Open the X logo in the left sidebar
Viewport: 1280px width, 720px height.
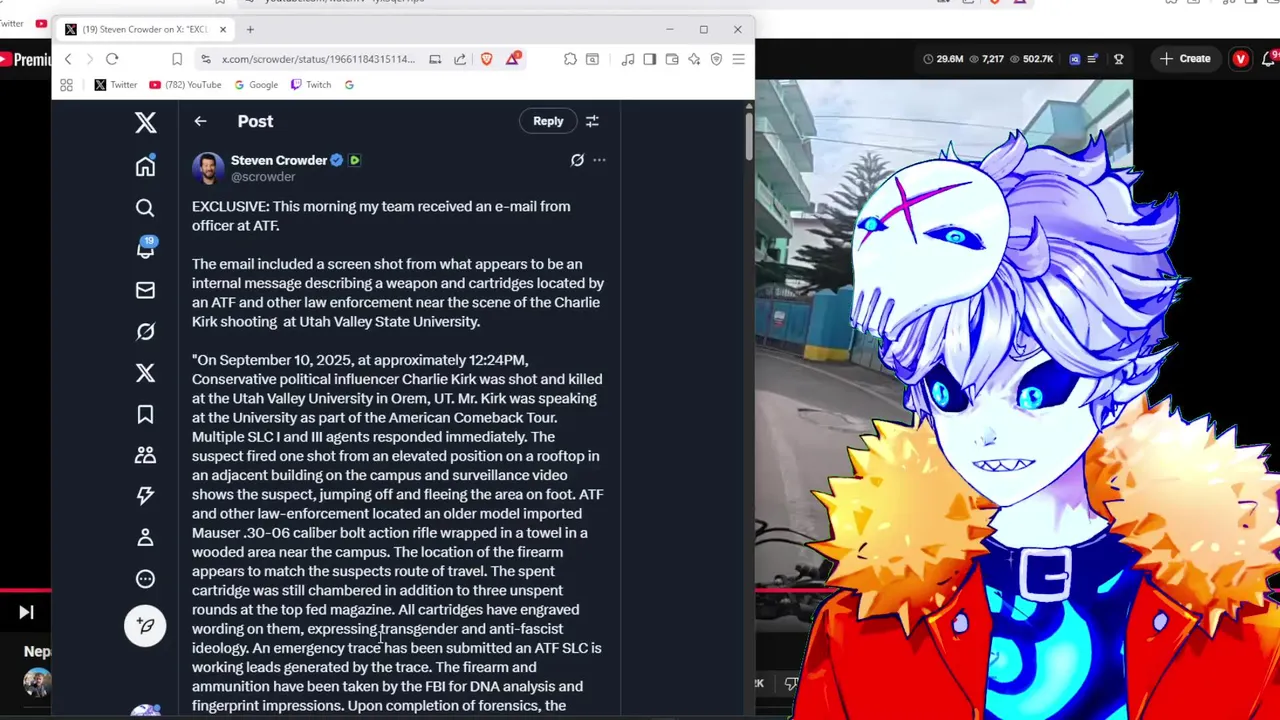[146, 122]
